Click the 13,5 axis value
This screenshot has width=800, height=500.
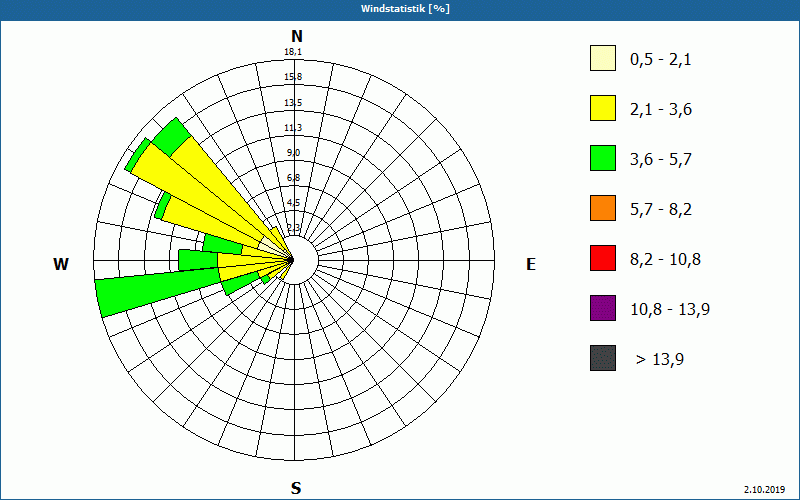[x=293, y=103]
